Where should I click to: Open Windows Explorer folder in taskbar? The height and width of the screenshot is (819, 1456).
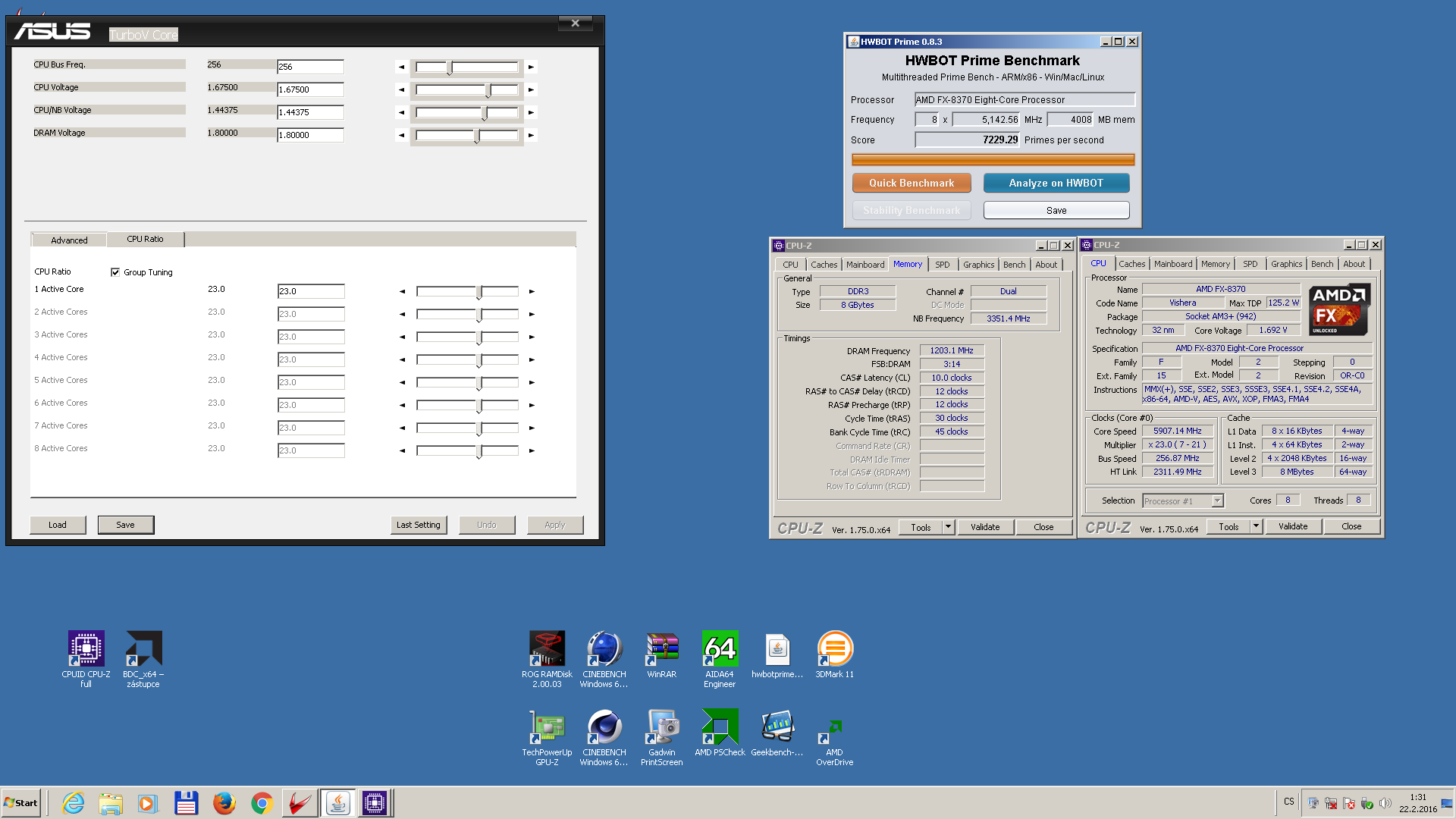pos(111,803)
